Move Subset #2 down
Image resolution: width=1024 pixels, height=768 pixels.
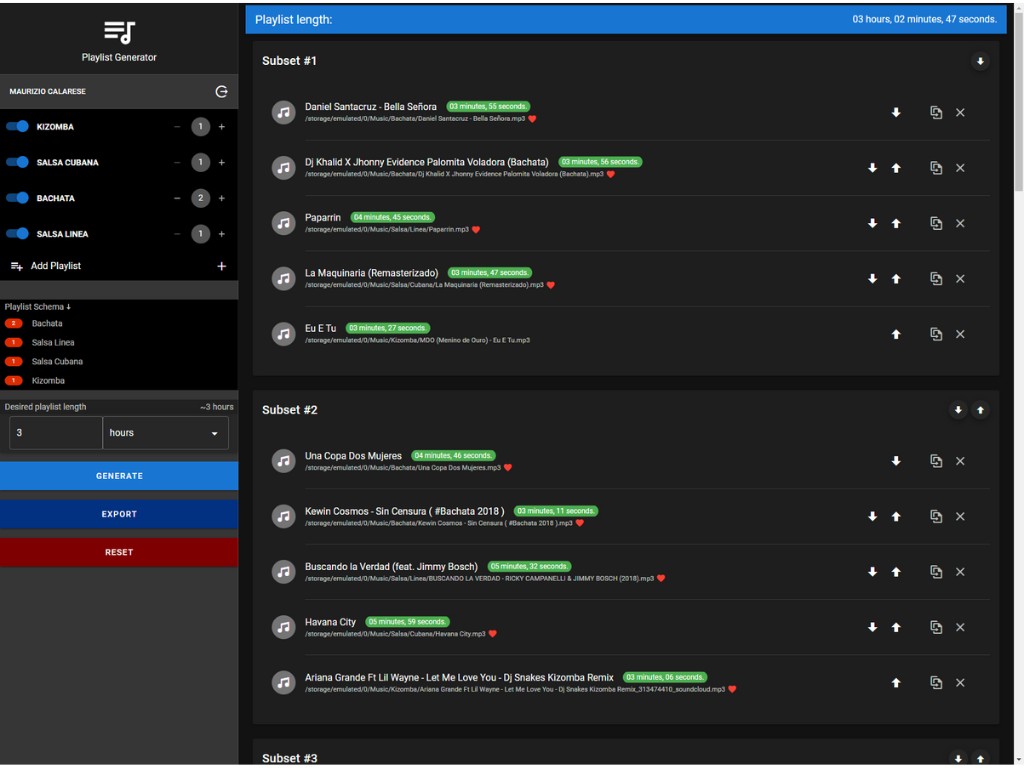pyautogui.click(x=958, y=410)
